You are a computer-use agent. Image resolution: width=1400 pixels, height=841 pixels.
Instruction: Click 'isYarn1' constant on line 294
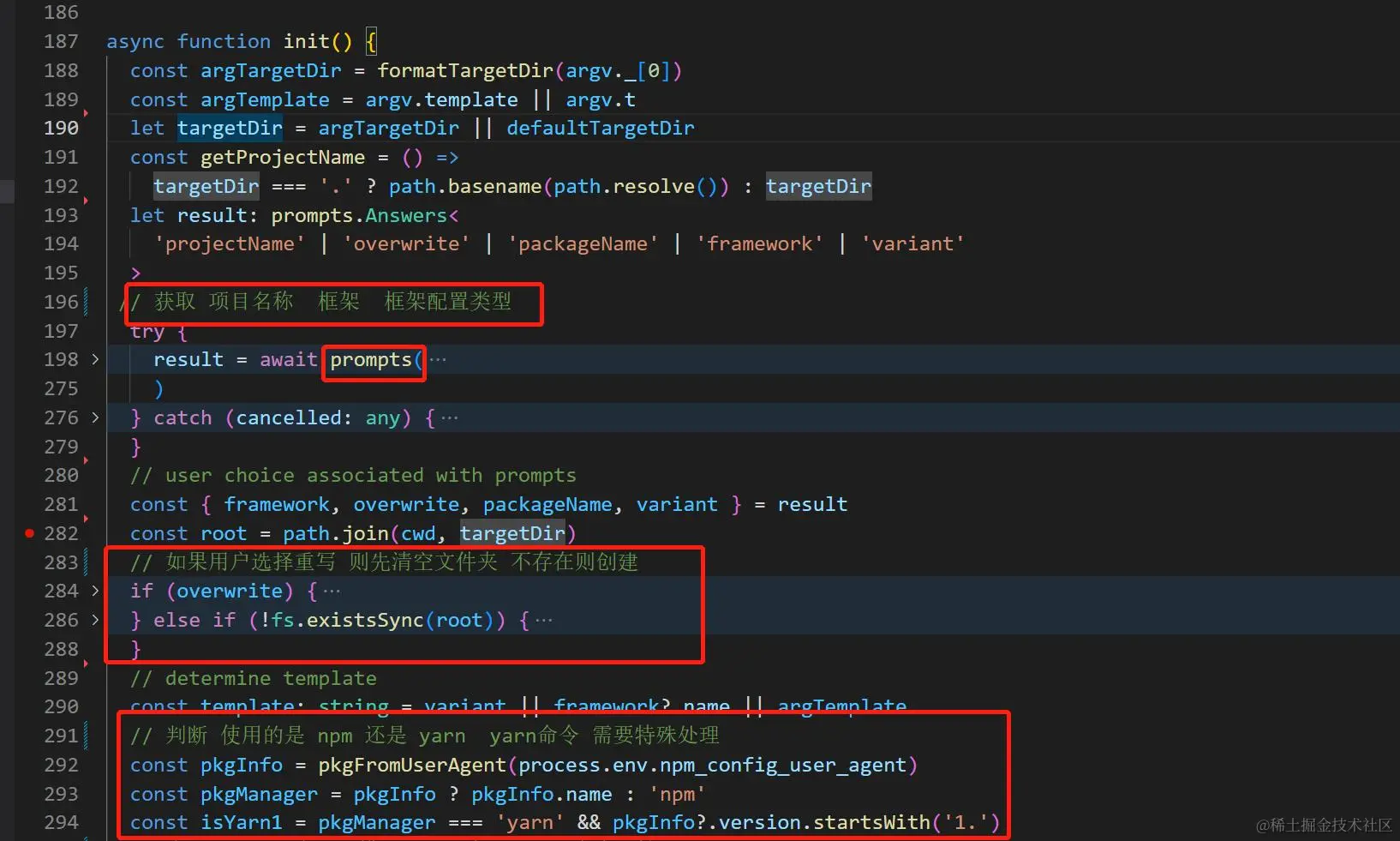coord(242,823)
